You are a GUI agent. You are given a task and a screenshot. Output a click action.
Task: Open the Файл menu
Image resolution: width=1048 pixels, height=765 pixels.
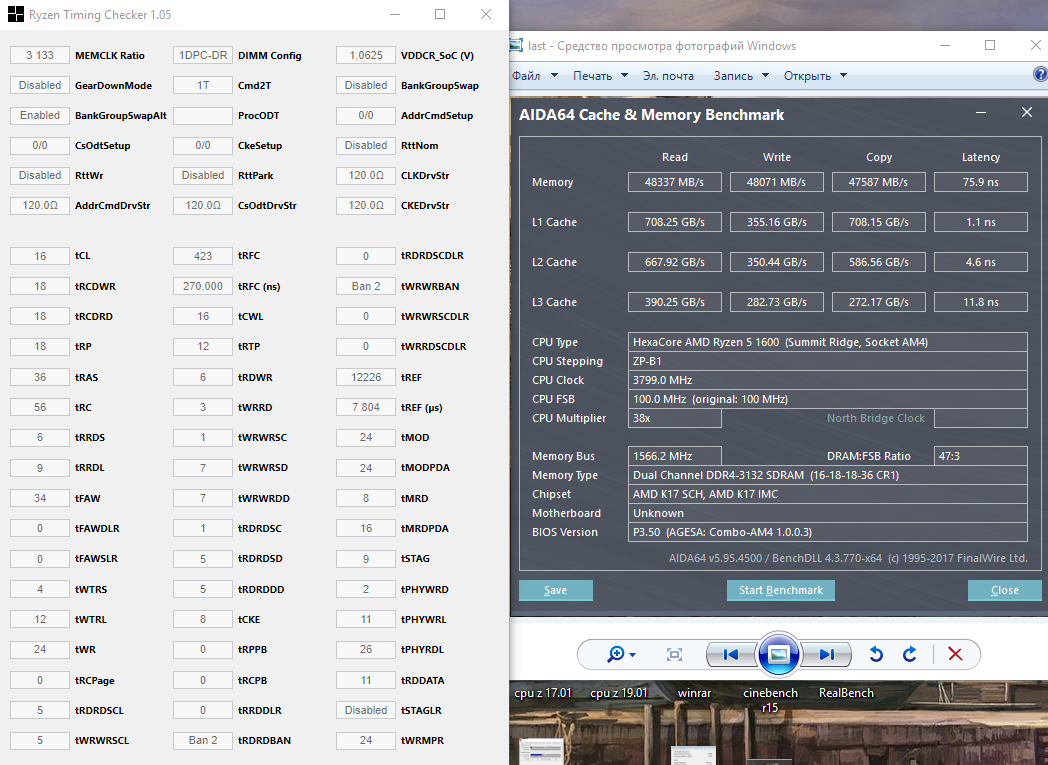(x=535, y=75)
